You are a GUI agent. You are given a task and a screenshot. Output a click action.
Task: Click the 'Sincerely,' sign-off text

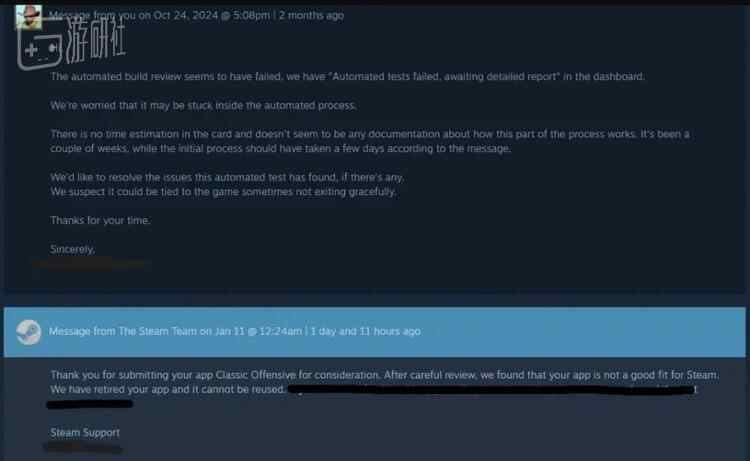click(73, 249)
